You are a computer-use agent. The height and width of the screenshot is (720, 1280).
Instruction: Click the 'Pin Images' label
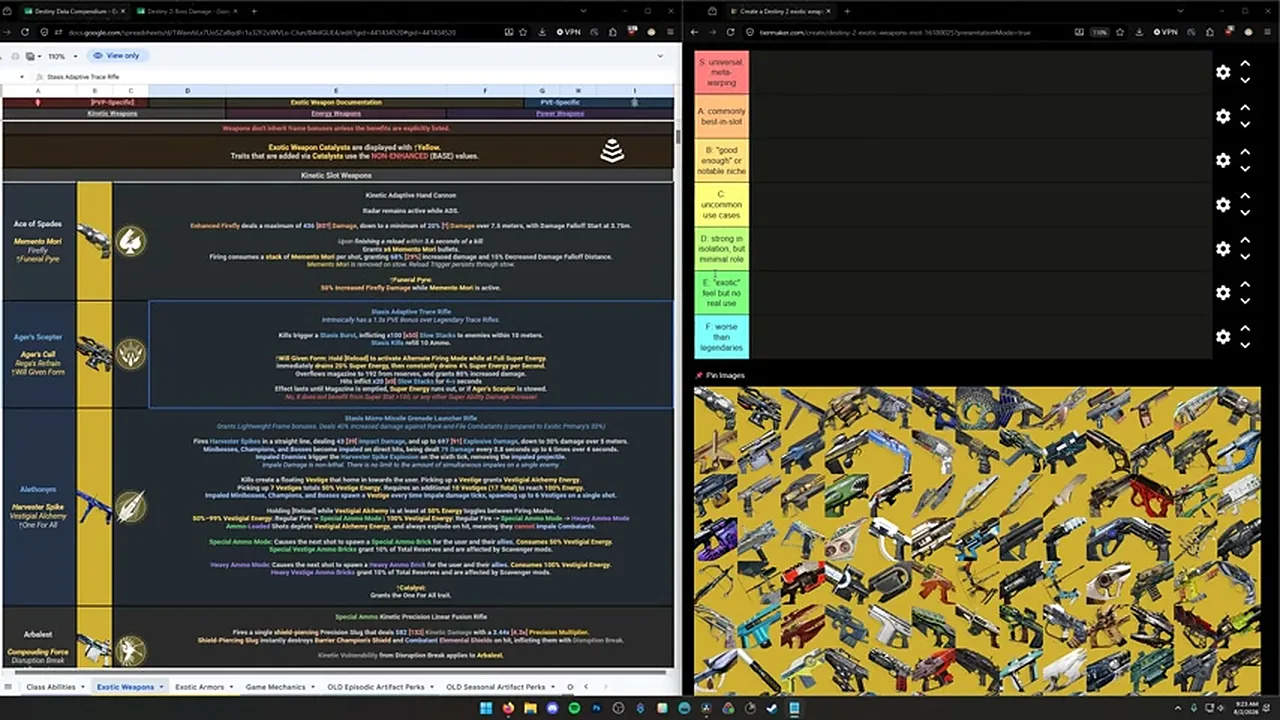coord(725,375)
